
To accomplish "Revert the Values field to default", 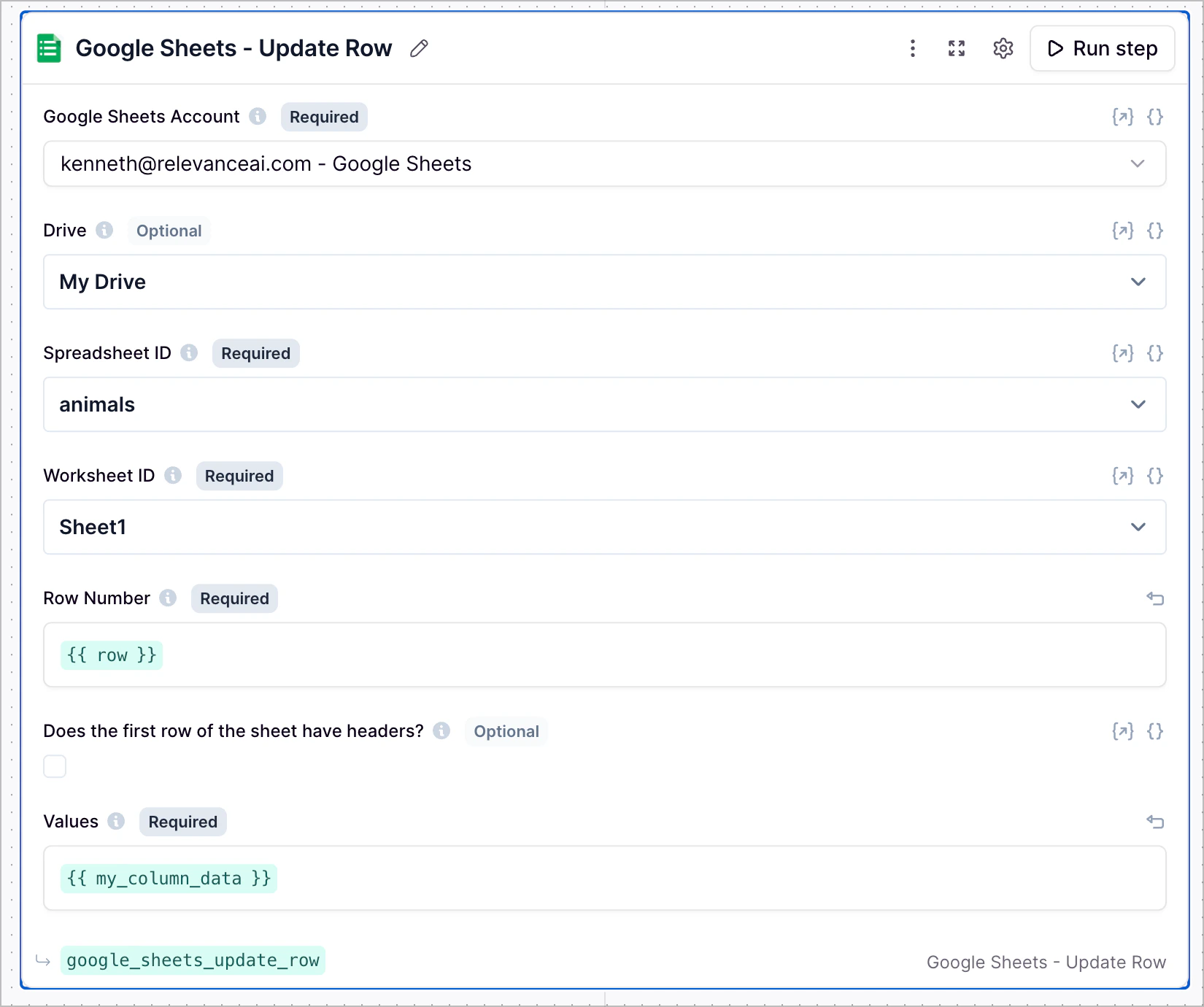I will pos(1155,822).
